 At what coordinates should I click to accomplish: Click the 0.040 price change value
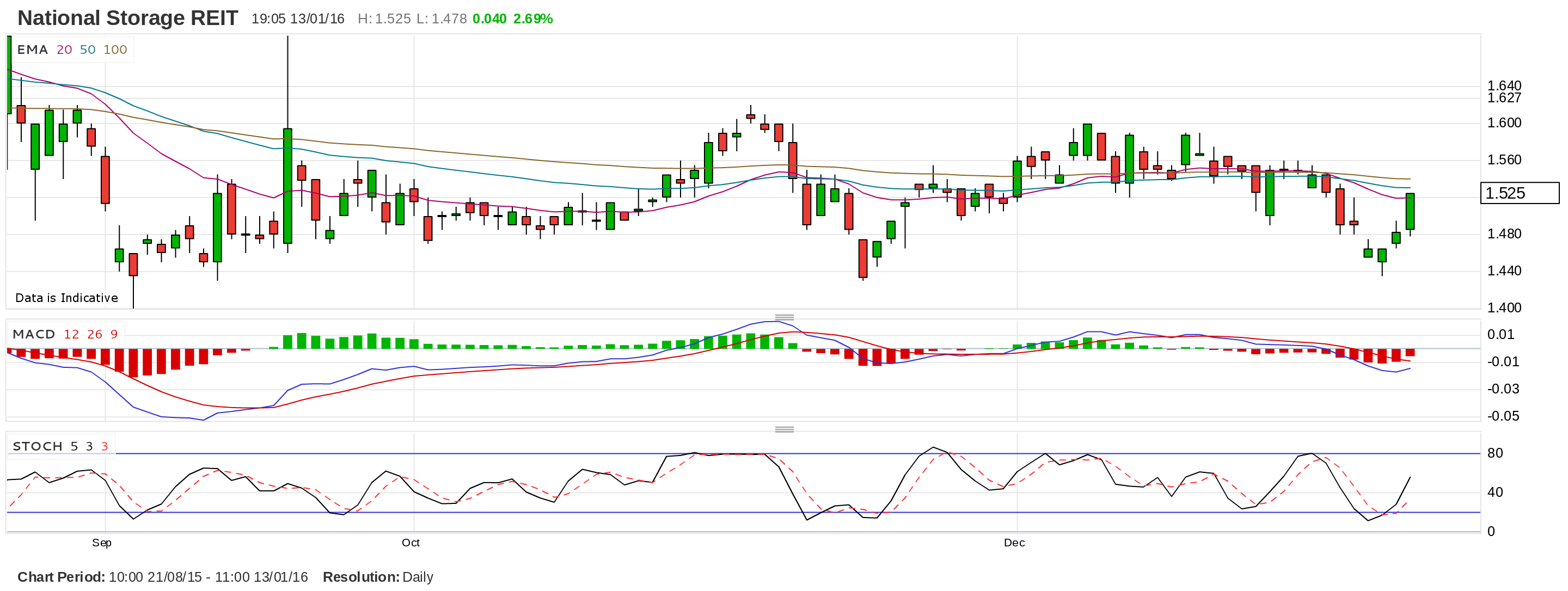click(489, 19)
